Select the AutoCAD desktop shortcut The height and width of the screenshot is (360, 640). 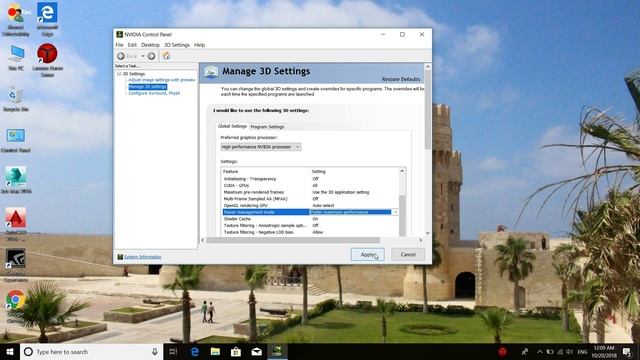[x=16, y=224]
